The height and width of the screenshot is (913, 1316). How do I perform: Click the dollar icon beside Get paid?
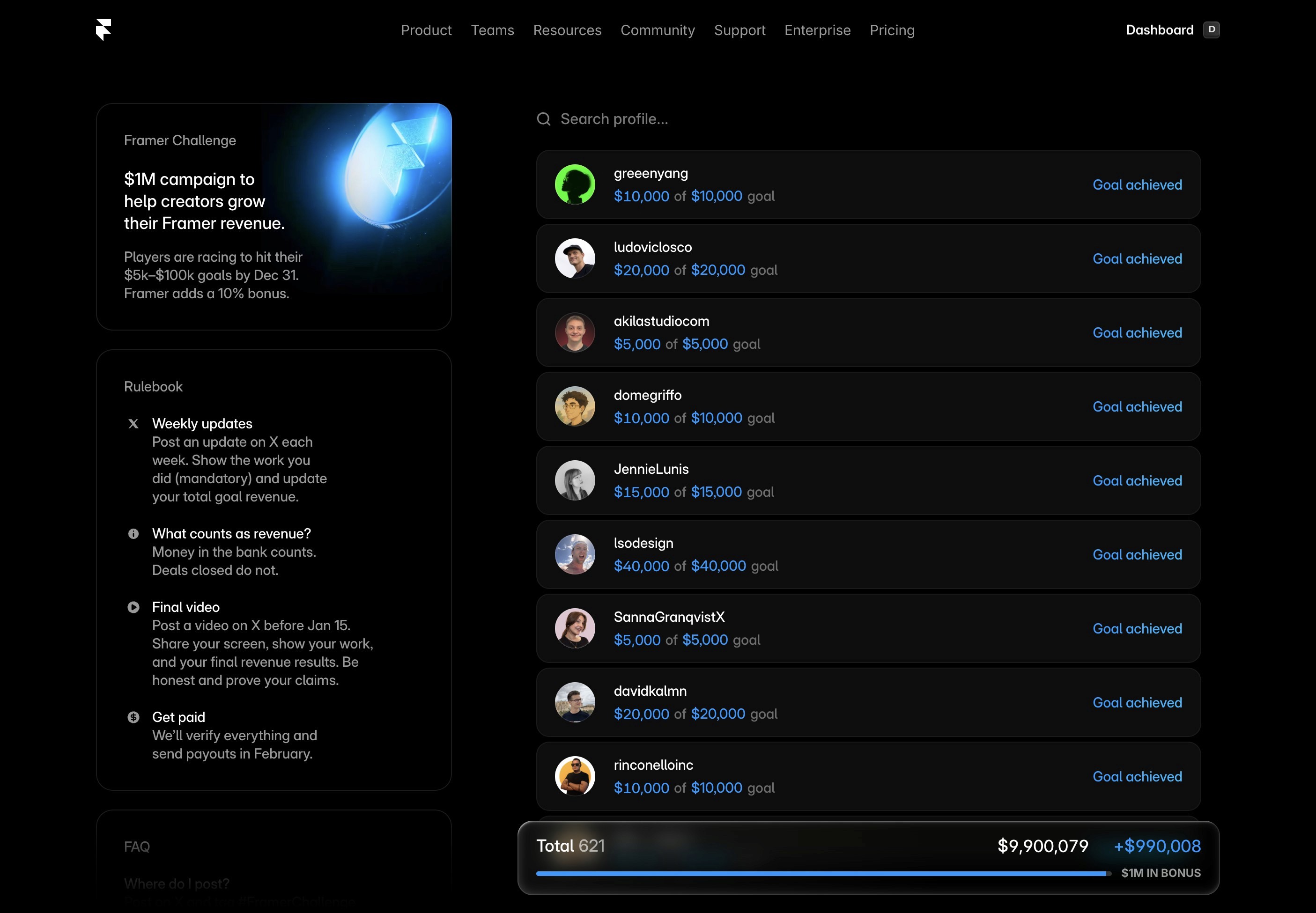click(x=133, y=717)
